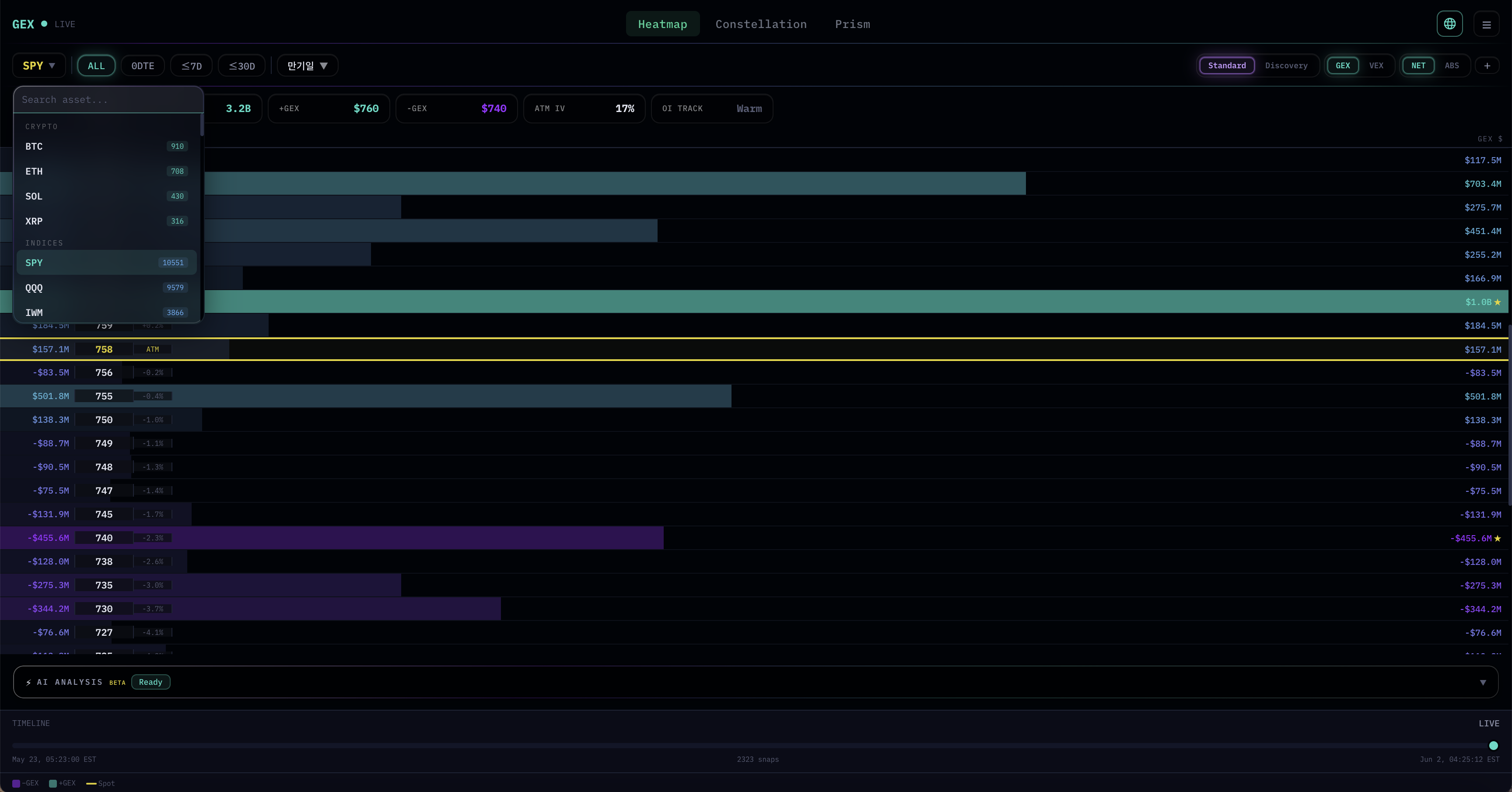The width and height of the screenshot is (1512, 792).
Task: Switch to the Constellation tab
Action: pyautogui.click(x=761, y=24)
